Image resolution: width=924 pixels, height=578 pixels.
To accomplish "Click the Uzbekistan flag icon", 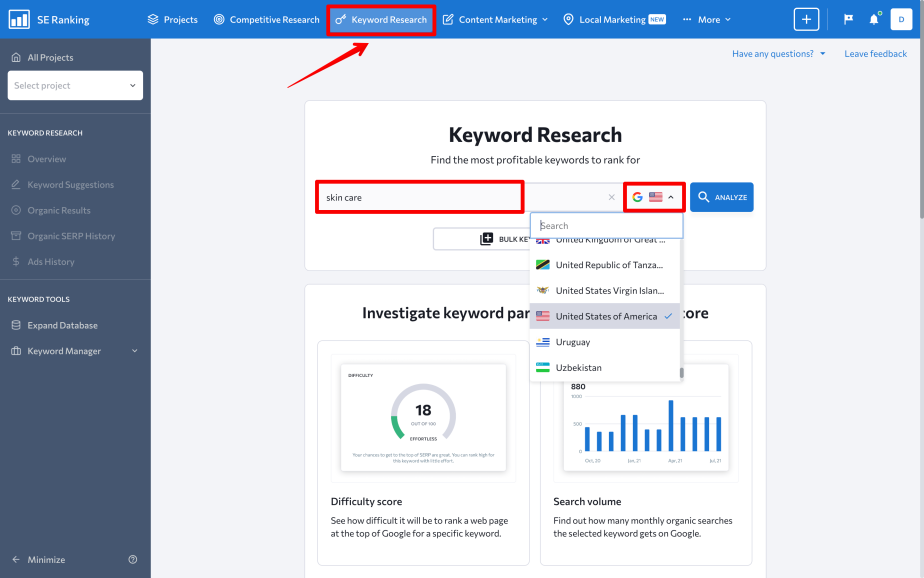I will coord(543,368).
